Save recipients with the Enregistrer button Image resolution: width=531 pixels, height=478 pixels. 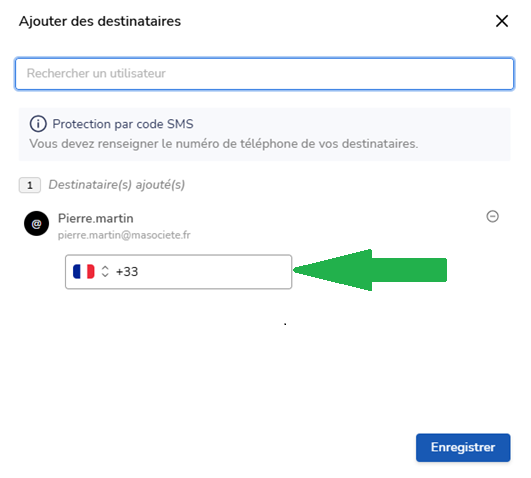[463, 448]
